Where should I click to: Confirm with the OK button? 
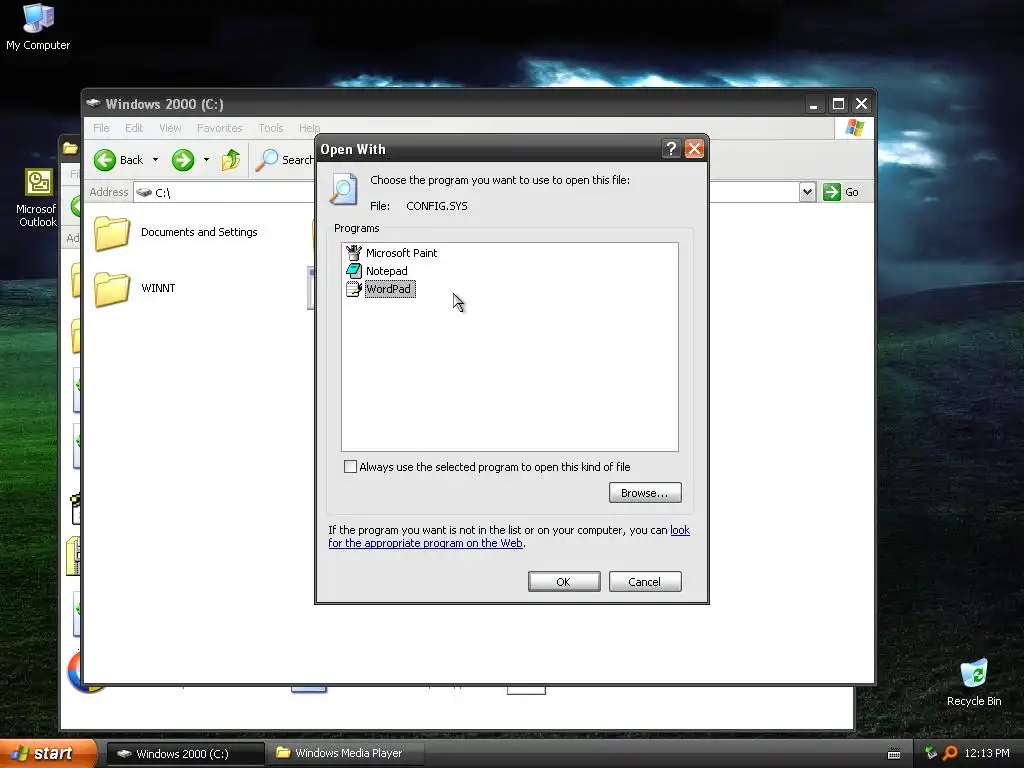point(564,581)
